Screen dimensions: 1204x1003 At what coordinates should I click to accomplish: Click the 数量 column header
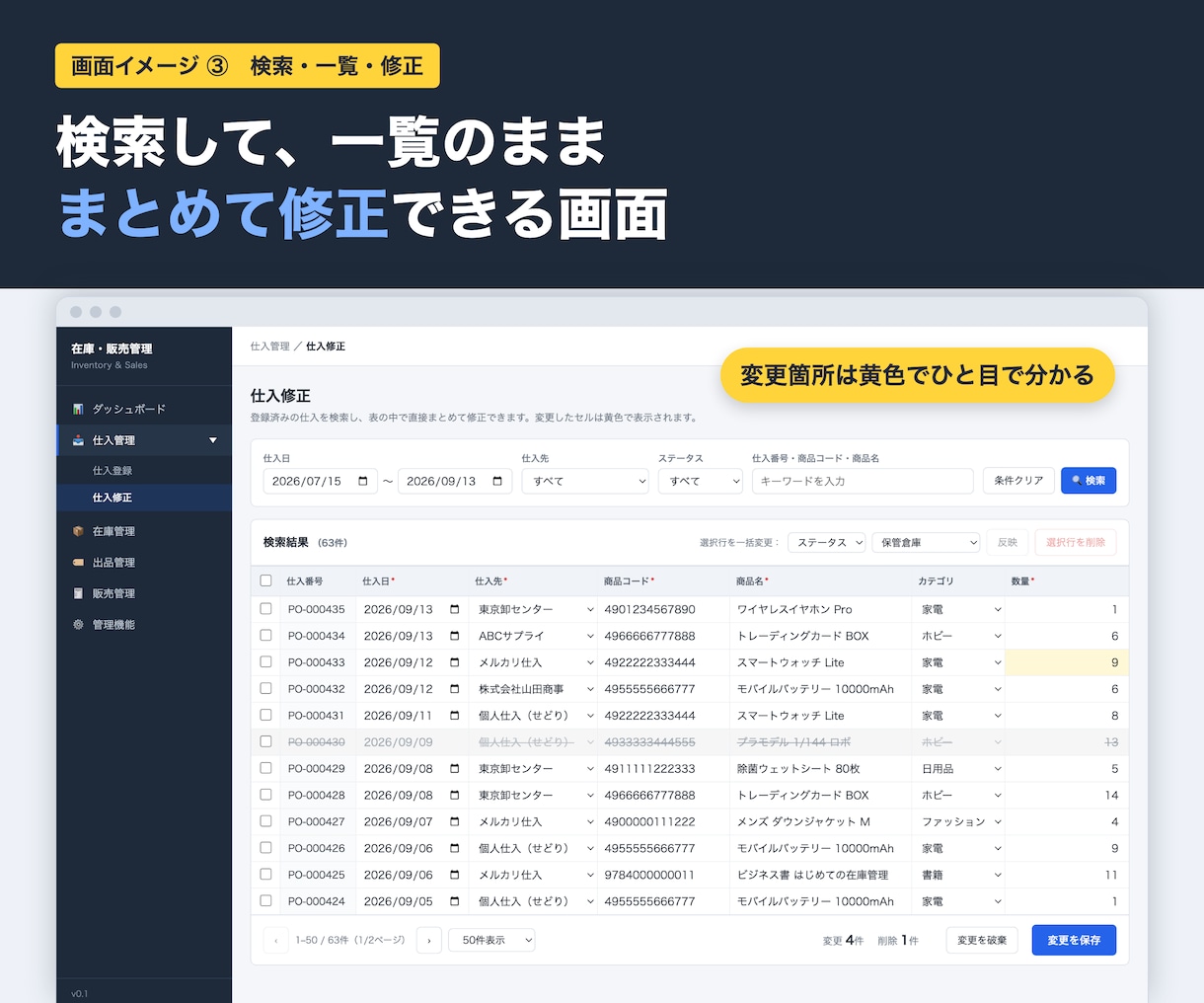click(1021, 581)
